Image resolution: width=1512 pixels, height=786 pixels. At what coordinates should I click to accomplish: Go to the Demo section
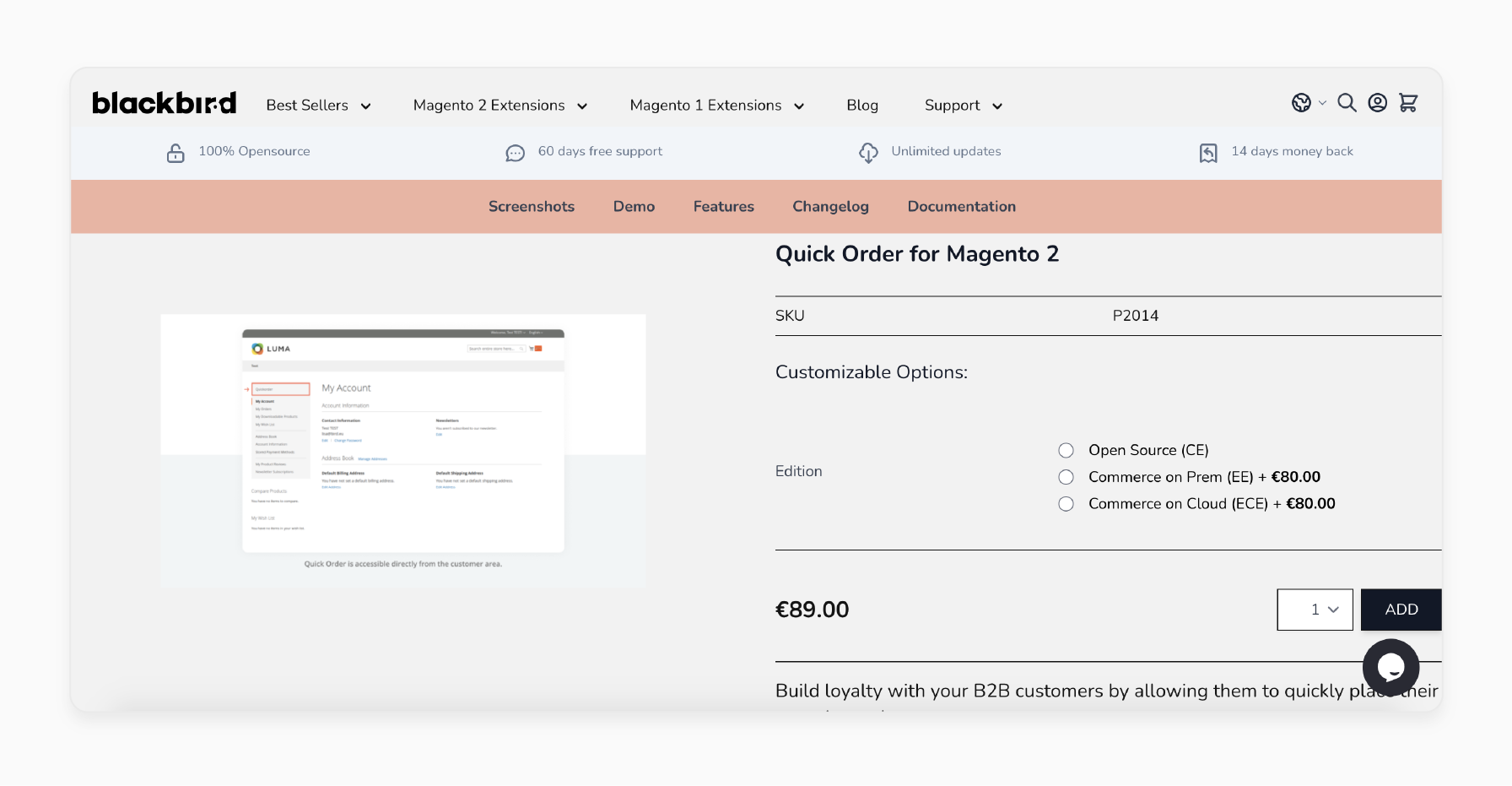(634, 207)
